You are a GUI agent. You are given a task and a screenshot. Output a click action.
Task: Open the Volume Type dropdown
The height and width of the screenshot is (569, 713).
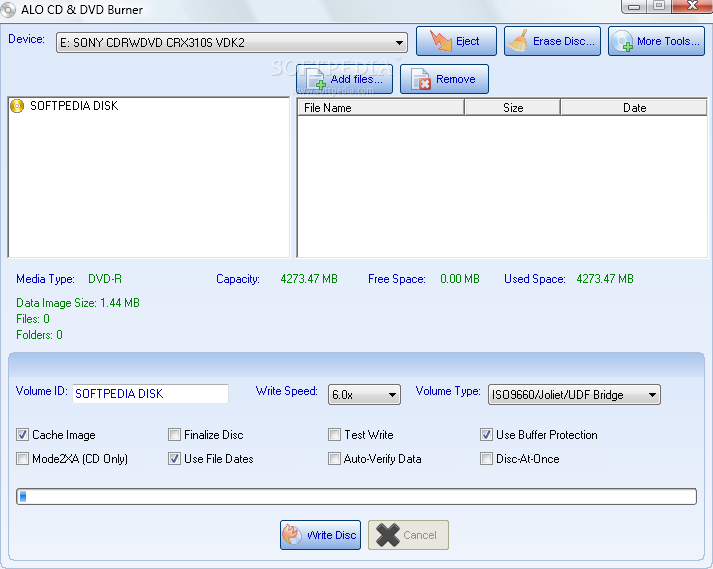coord(574,395)
